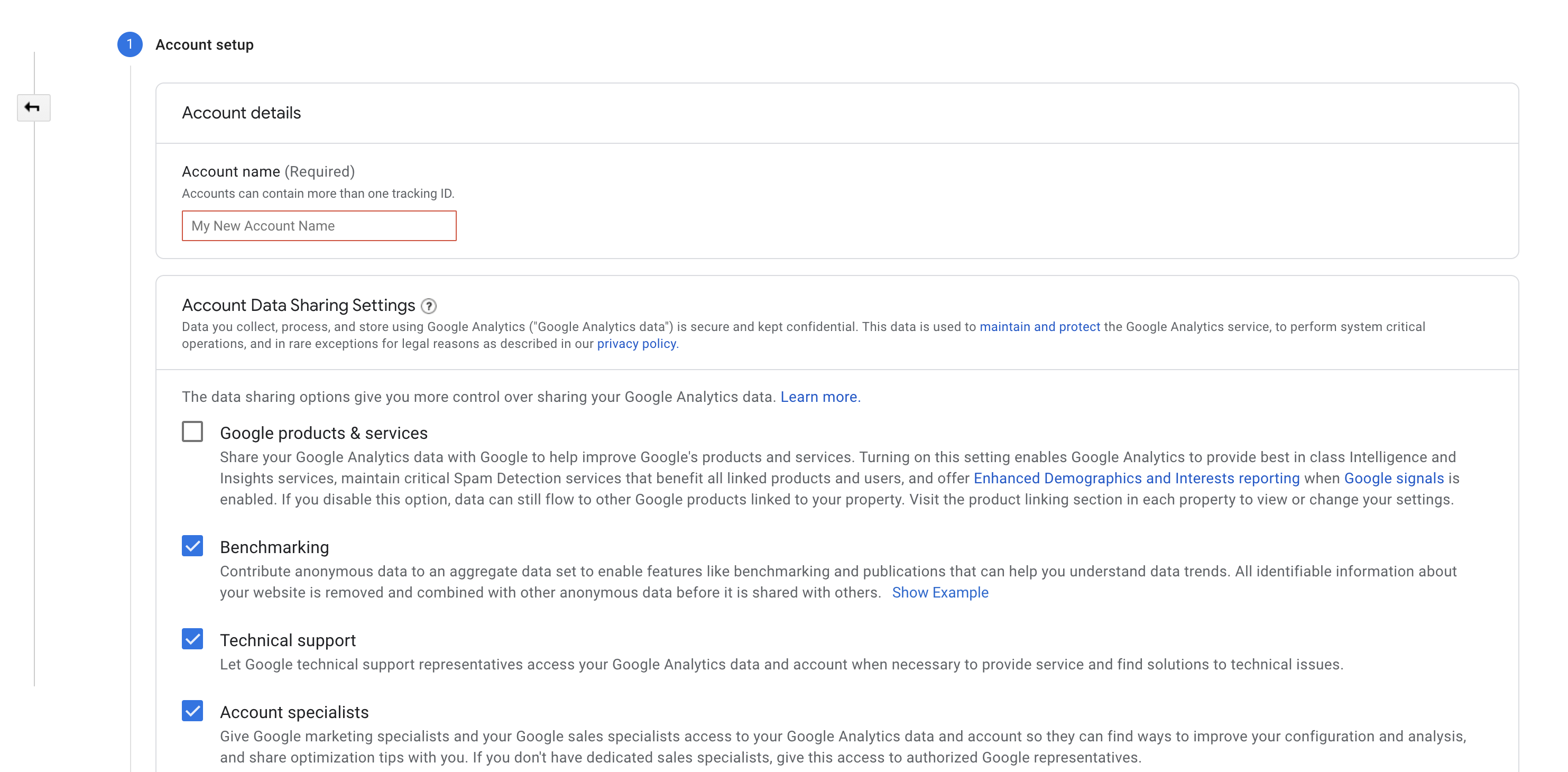Image resolution: width=1568 pixels, height=772 pixels.
Task: Click the Google products & services label
Action: [x=323, y=433]
